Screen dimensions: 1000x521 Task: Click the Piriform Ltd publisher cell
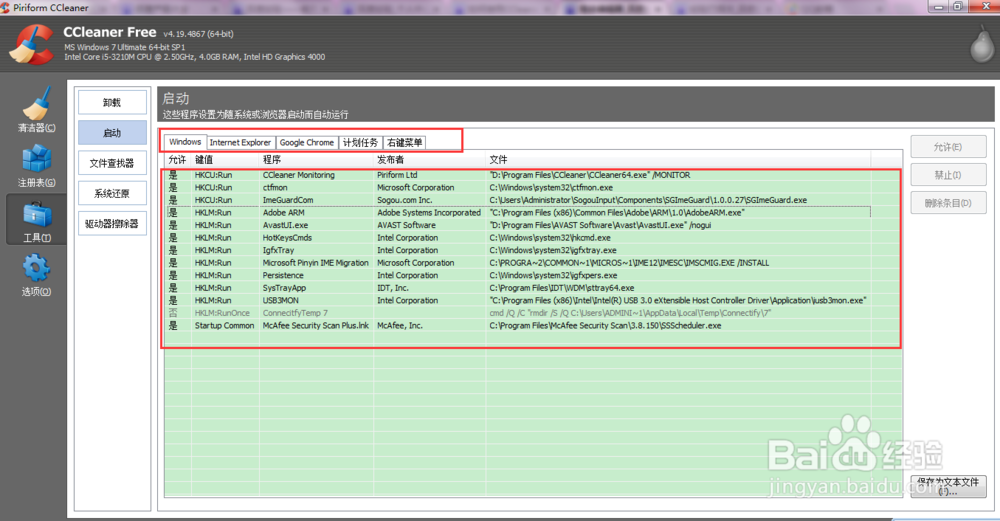(x=397, y=175)
